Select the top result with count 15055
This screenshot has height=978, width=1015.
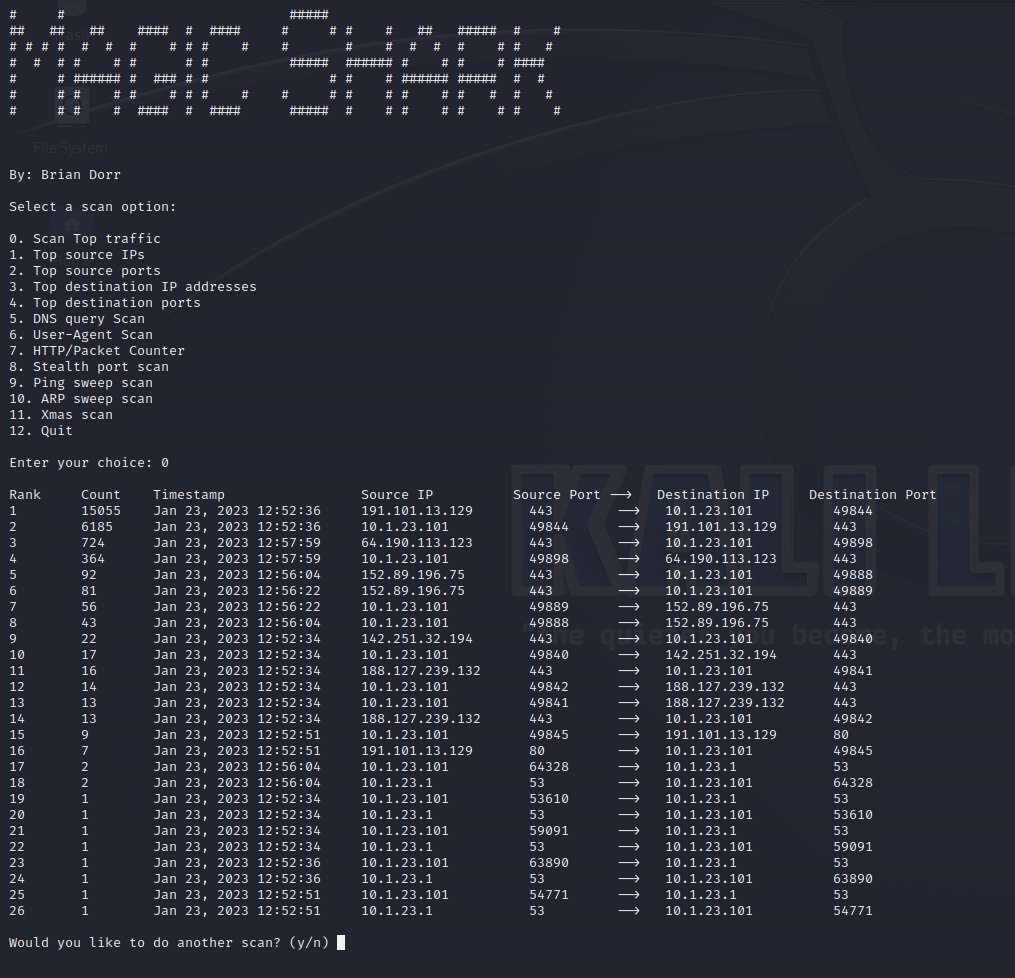click(x=100, y=510)
